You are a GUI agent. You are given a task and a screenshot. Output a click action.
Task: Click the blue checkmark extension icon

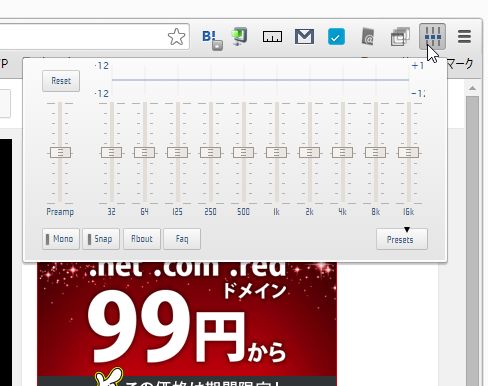[x=336, y=37]
